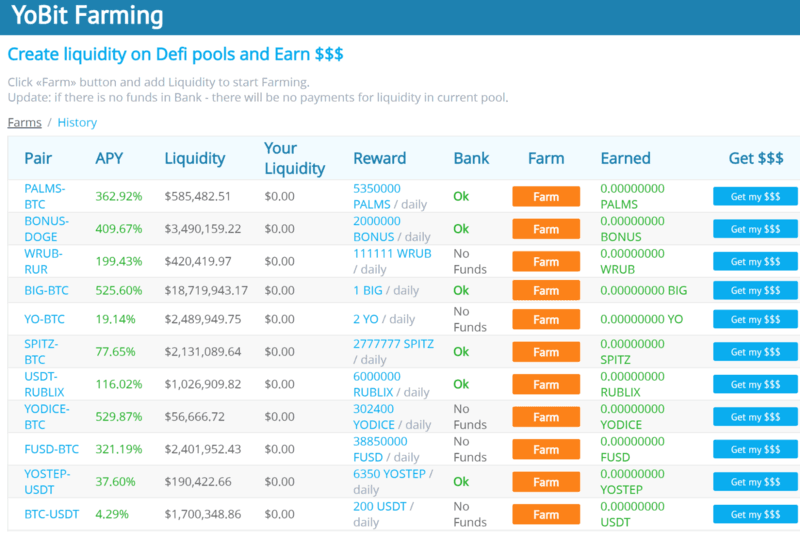The width and height of the screenshot is (800, 534).
Task: Click the 6000000 RUBLIX reward link
Action: click(377, 385)
